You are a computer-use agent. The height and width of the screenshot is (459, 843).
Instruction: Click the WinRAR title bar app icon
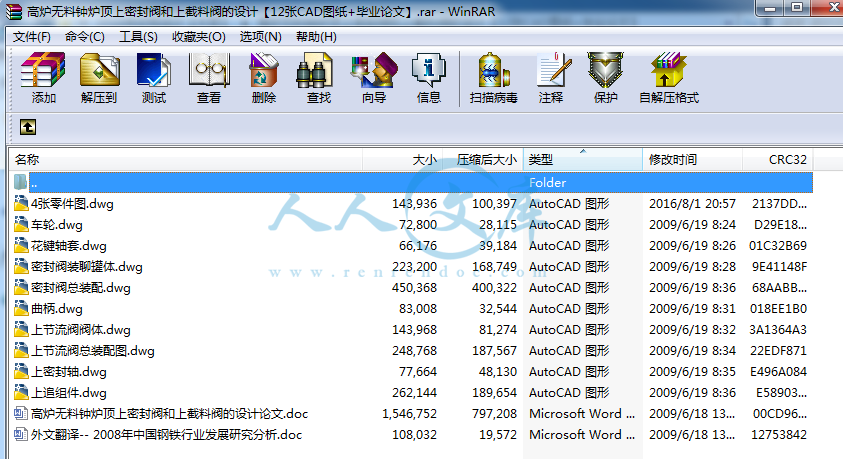[x=13, y=11]
